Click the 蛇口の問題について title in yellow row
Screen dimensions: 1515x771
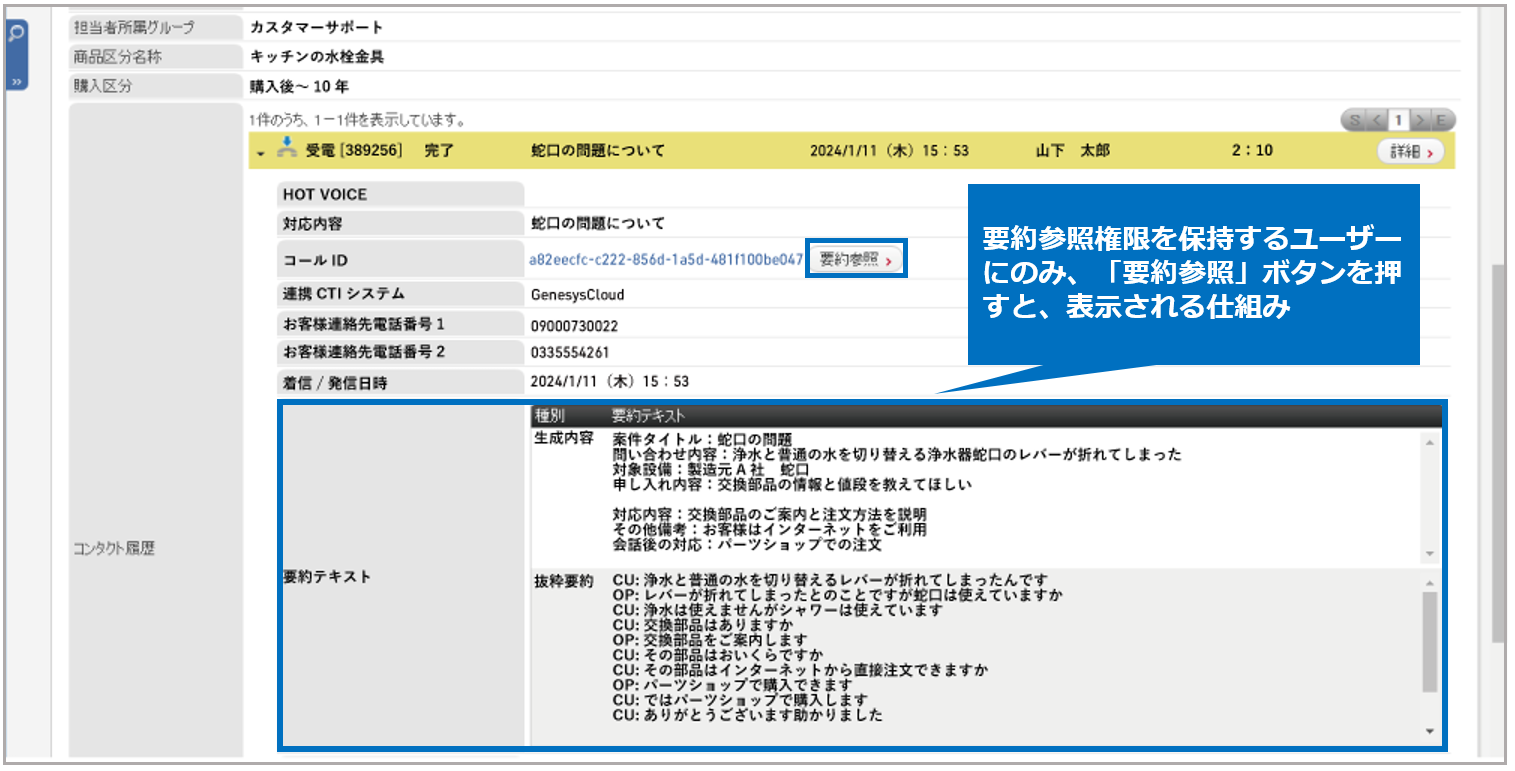point(598,152)
